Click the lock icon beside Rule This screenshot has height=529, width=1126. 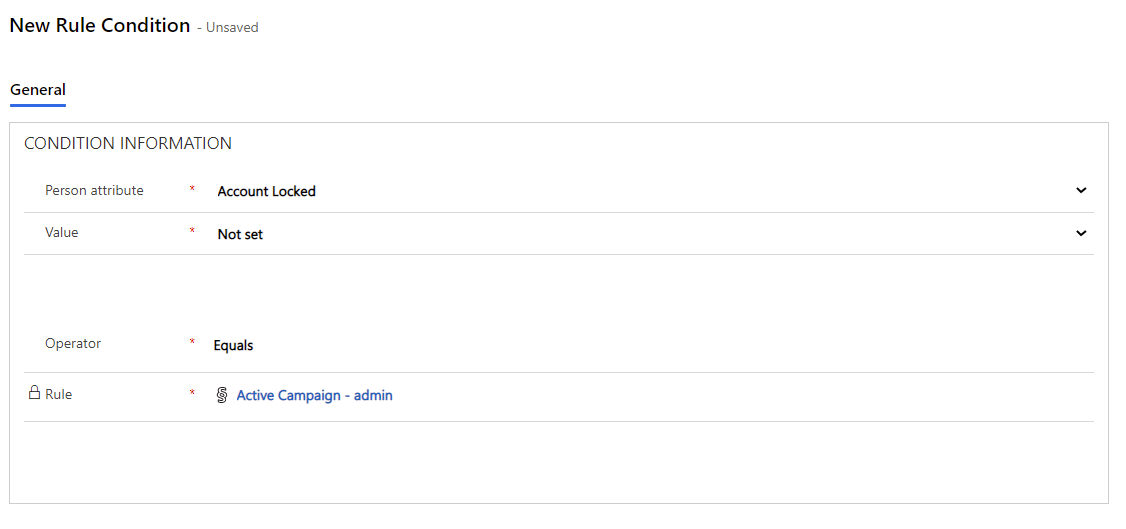[34, 393]
